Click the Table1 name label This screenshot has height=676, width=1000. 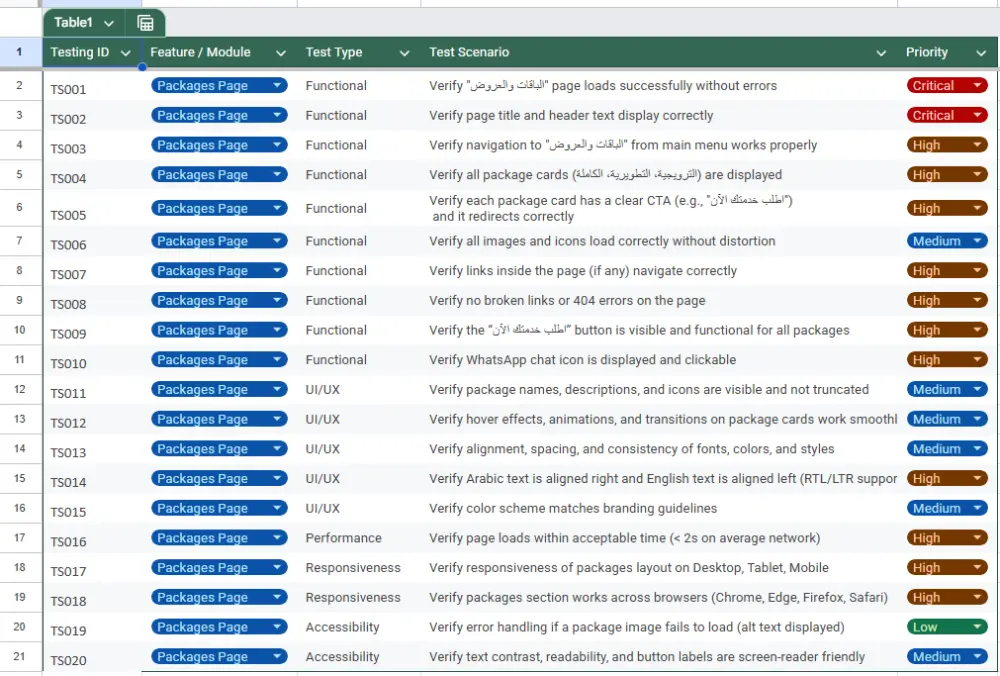pyautogui.click(x=73, y=23)
